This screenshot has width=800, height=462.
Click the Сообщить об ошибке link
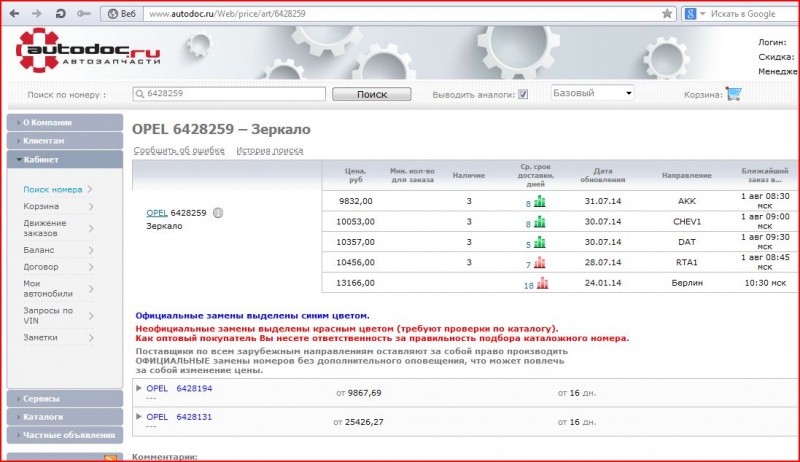point(177,150)
